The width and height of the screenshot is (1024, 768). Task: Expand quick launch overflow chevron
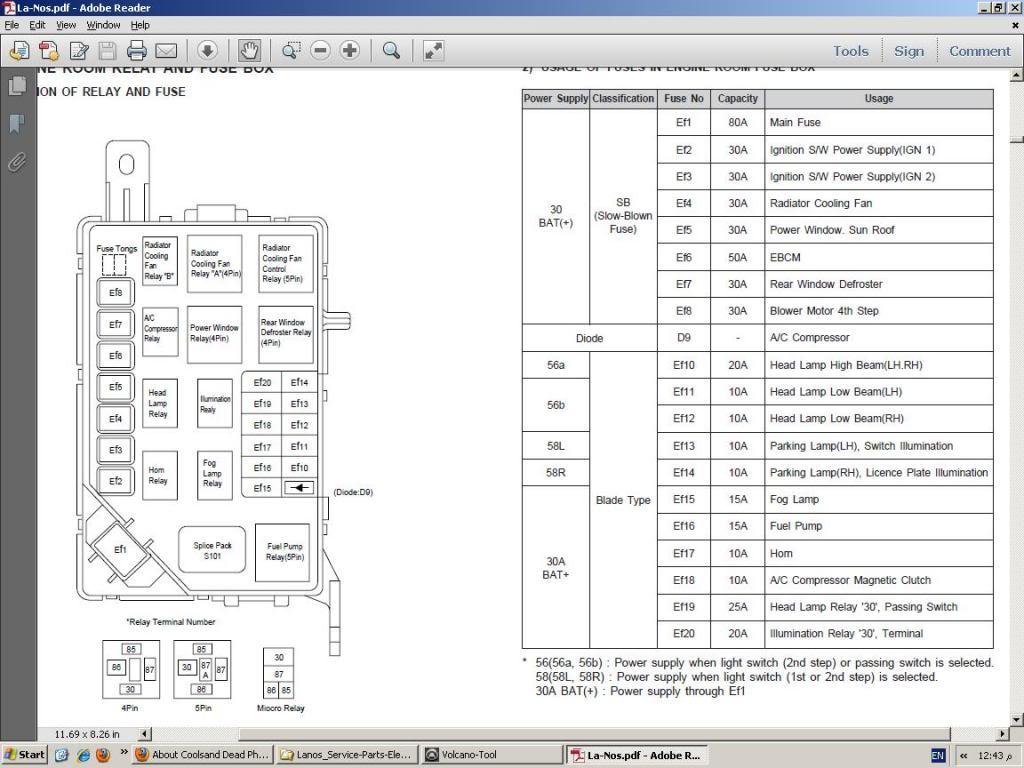pos(123,753)
